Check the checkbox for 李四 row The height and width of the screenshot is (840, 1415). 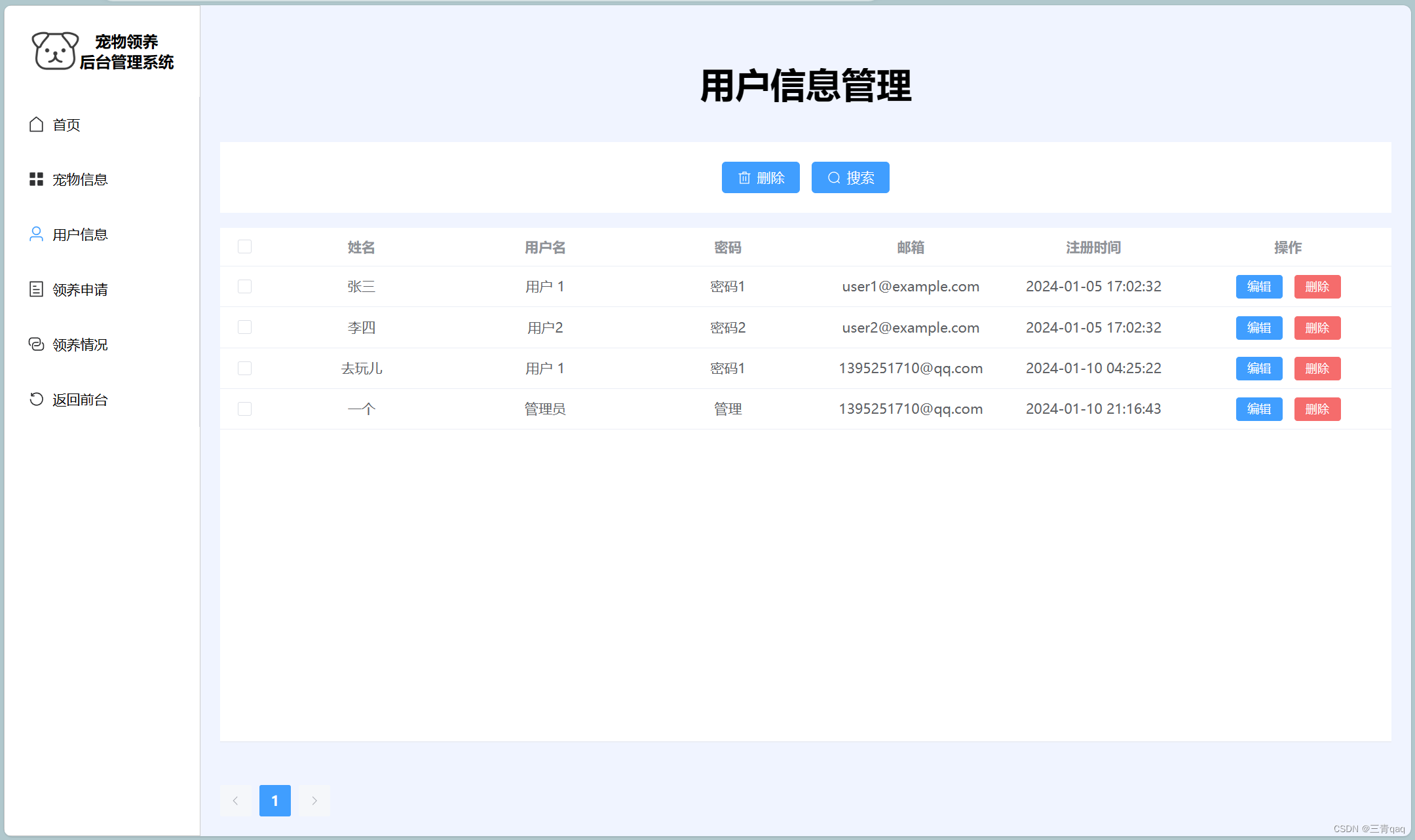point(244,327)
